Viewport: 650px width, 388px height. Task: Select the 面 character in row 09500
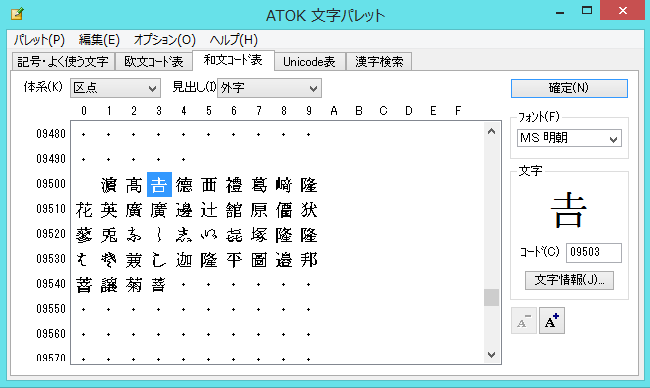pyautogui.click(x=209, y=184)
